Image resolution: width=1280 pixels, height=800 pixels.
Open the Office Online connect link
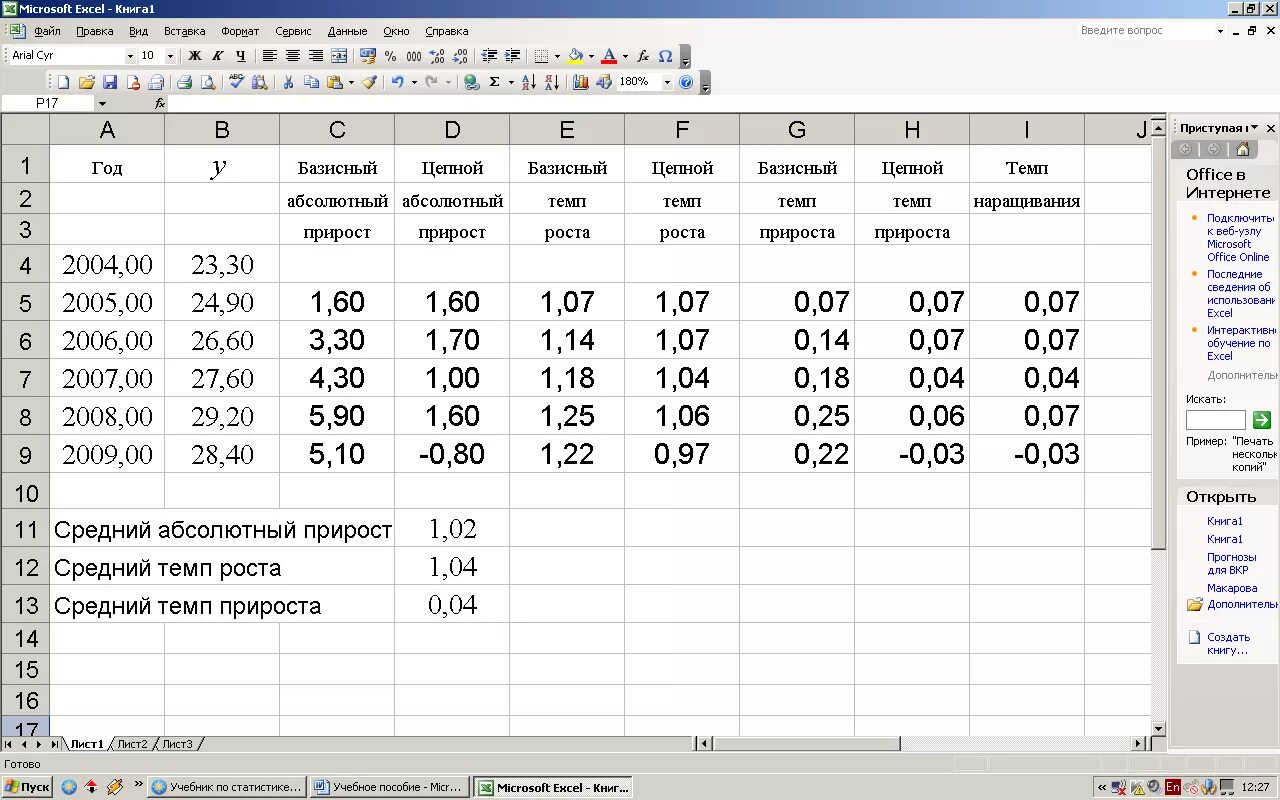1241,237
